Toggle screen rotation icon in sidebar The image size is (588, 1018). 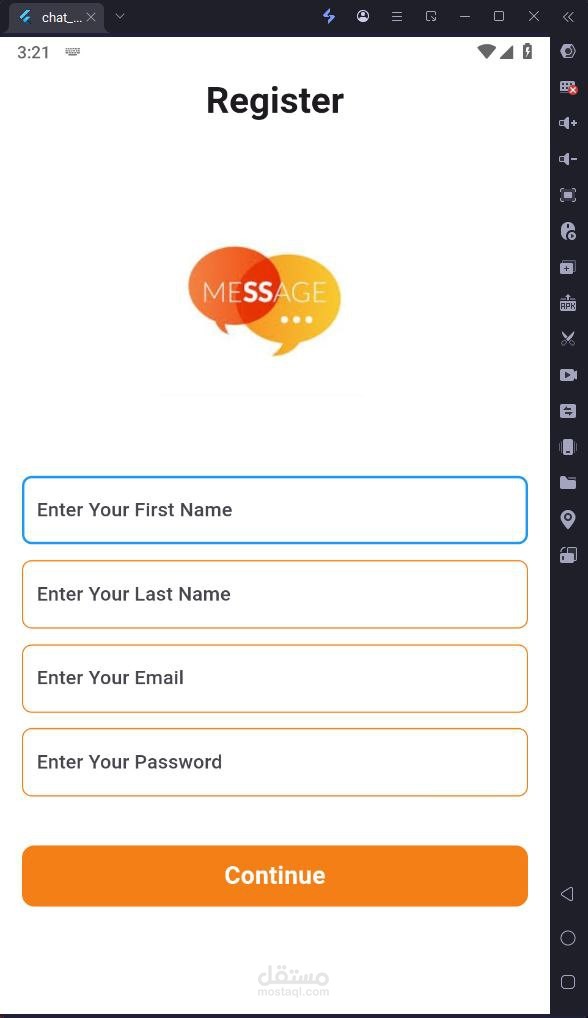[568, 555]
